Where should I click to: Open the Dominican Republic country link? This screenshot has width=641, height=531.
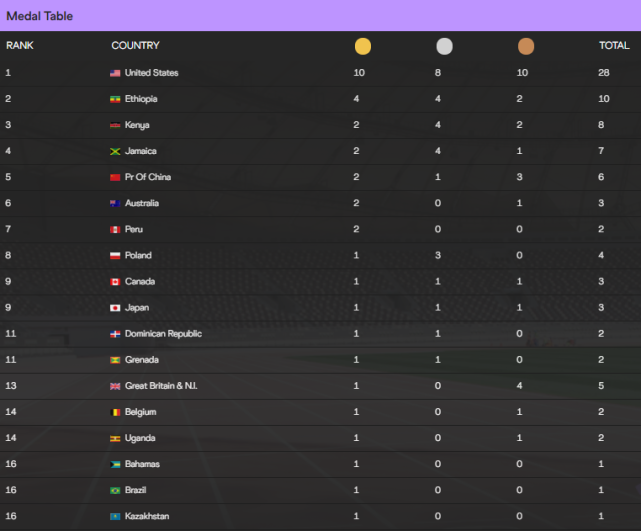(x=163, y=334)
